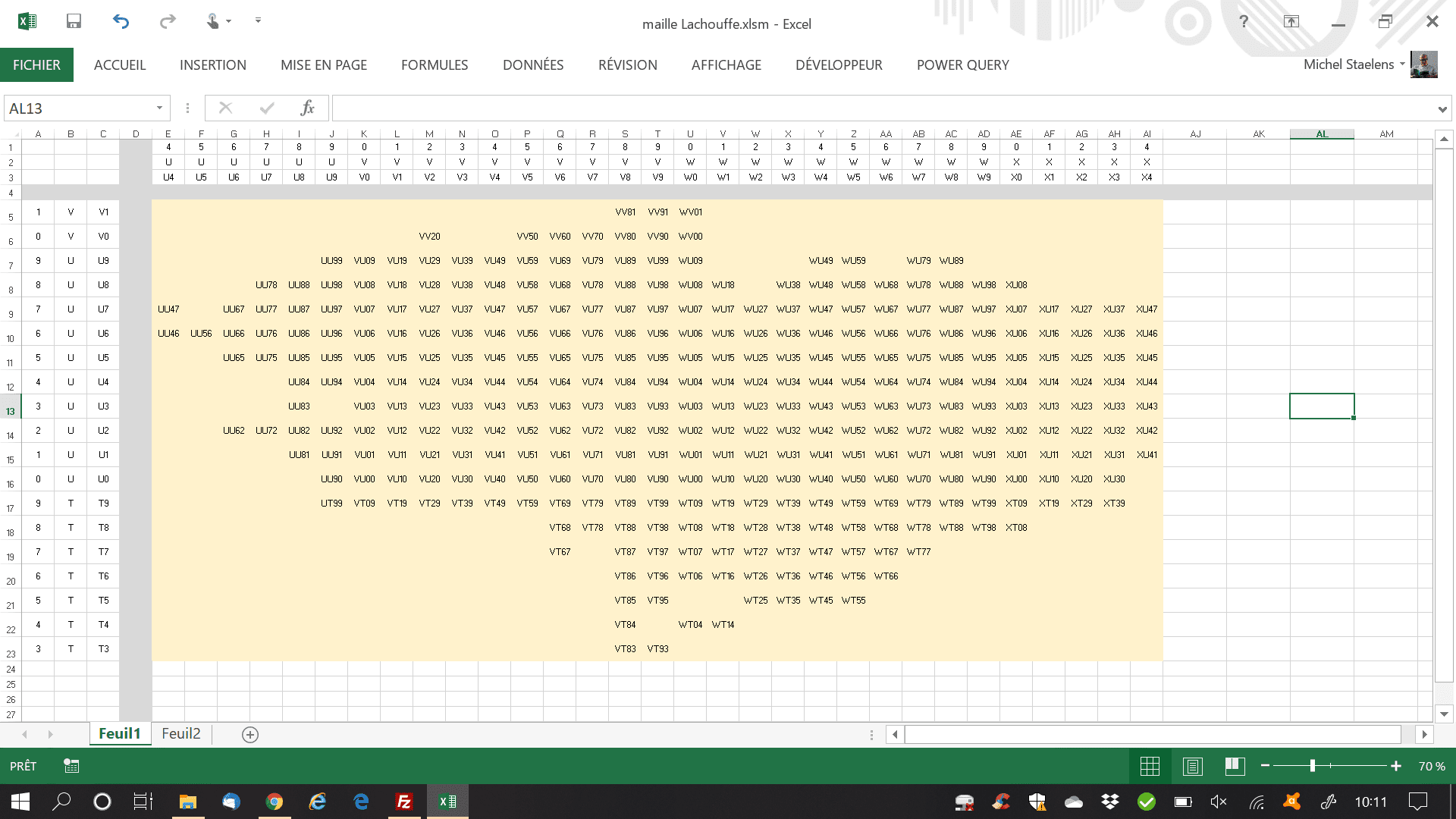
Task: Switch to Page Break Preview view
Action: coord(1235,766)
